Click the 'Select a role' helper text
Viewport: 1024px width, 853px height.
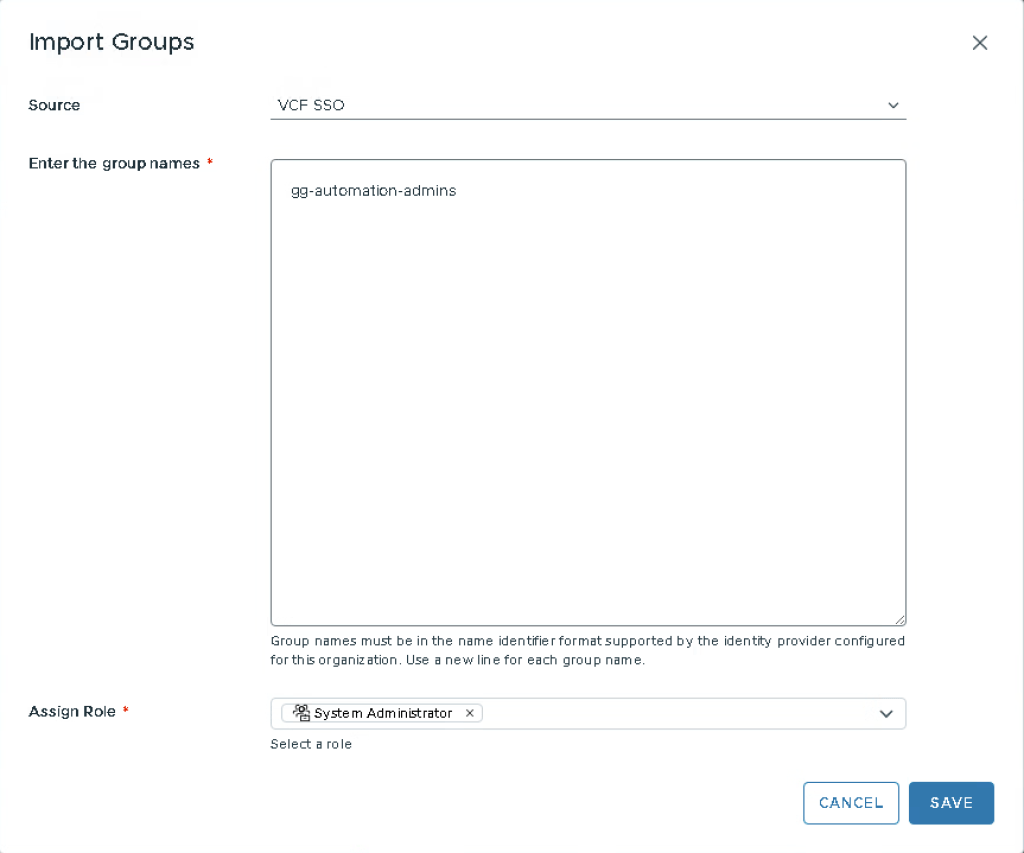[x=311, y=744]
